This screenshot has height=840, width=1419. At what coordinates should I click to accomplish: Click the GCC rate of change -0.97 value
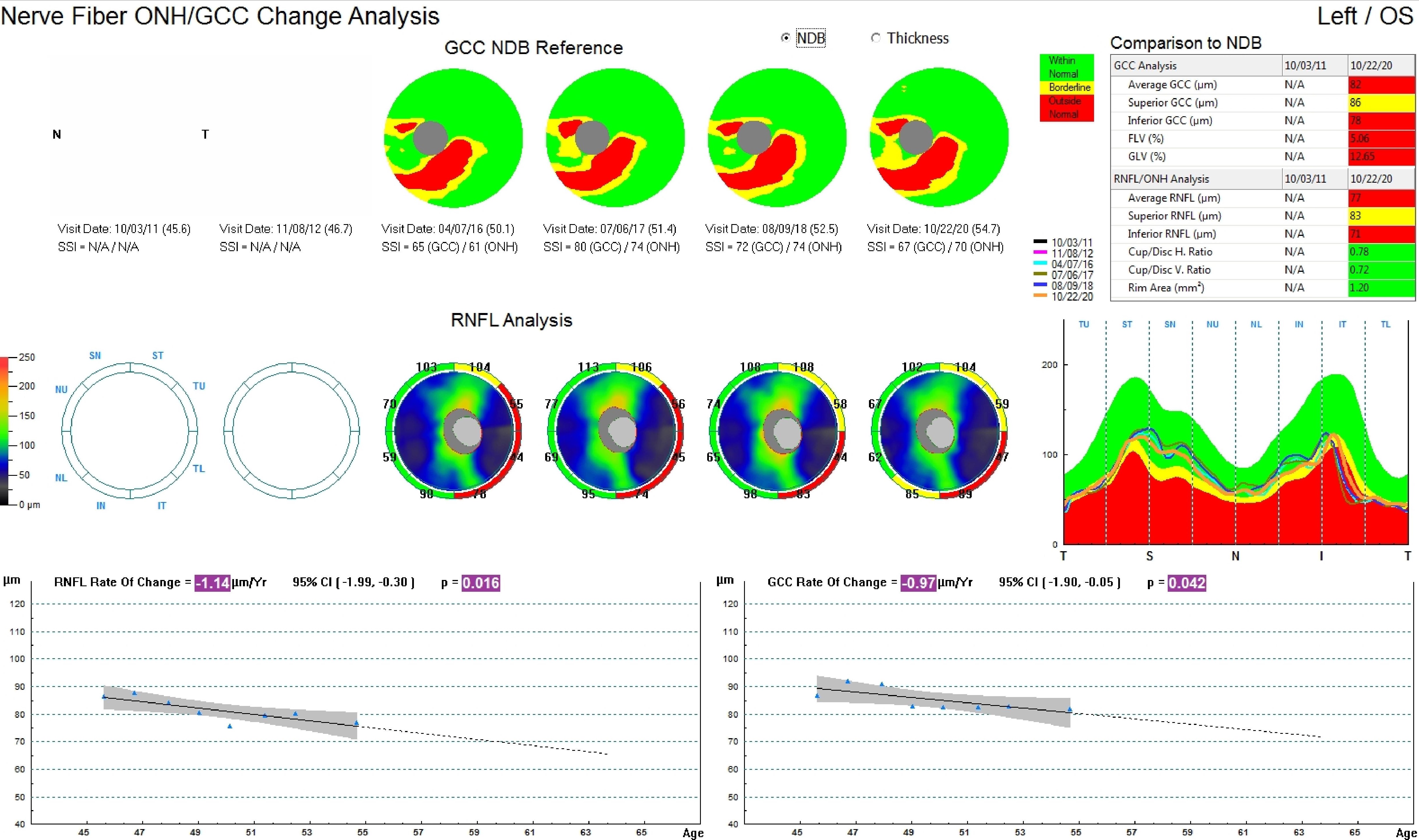click(x=918, y=583)
